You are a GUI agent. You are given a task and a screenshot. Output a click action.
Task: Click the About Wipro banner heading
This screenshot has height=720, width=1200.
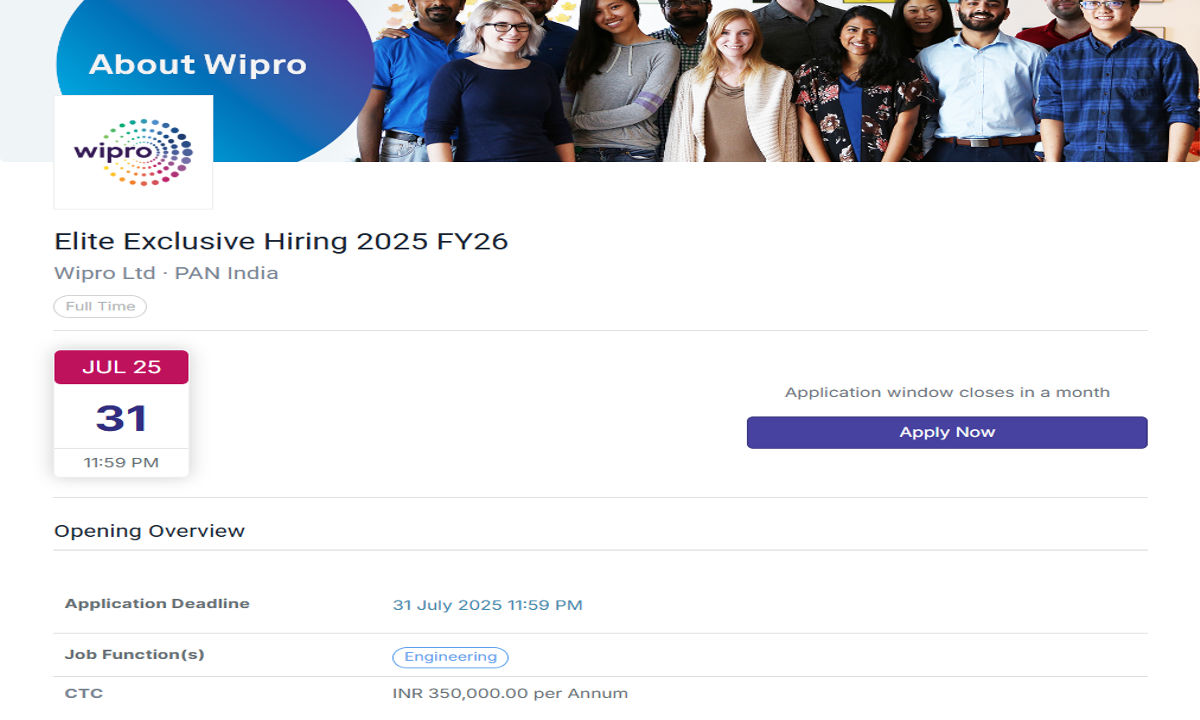tap(198, 65)
